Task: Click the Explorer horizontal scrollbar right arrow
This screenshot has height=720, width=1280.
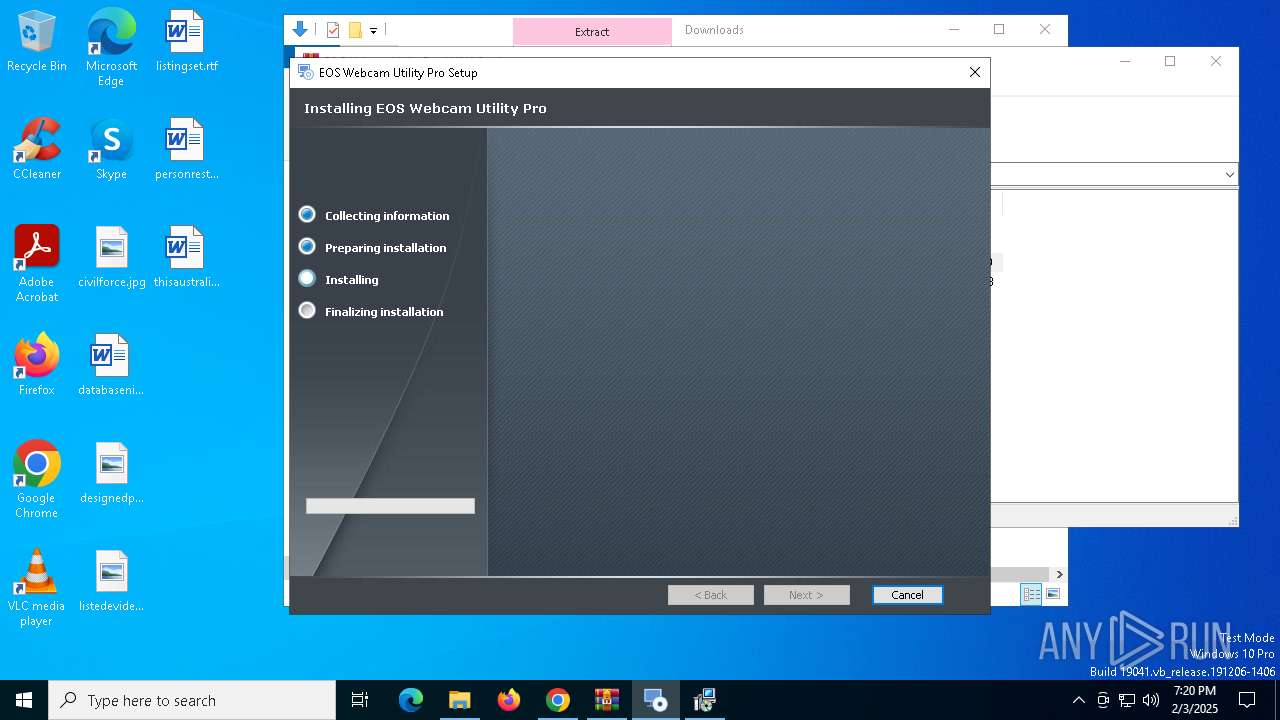Action: pyautogui.click(x=1059, y=574)
